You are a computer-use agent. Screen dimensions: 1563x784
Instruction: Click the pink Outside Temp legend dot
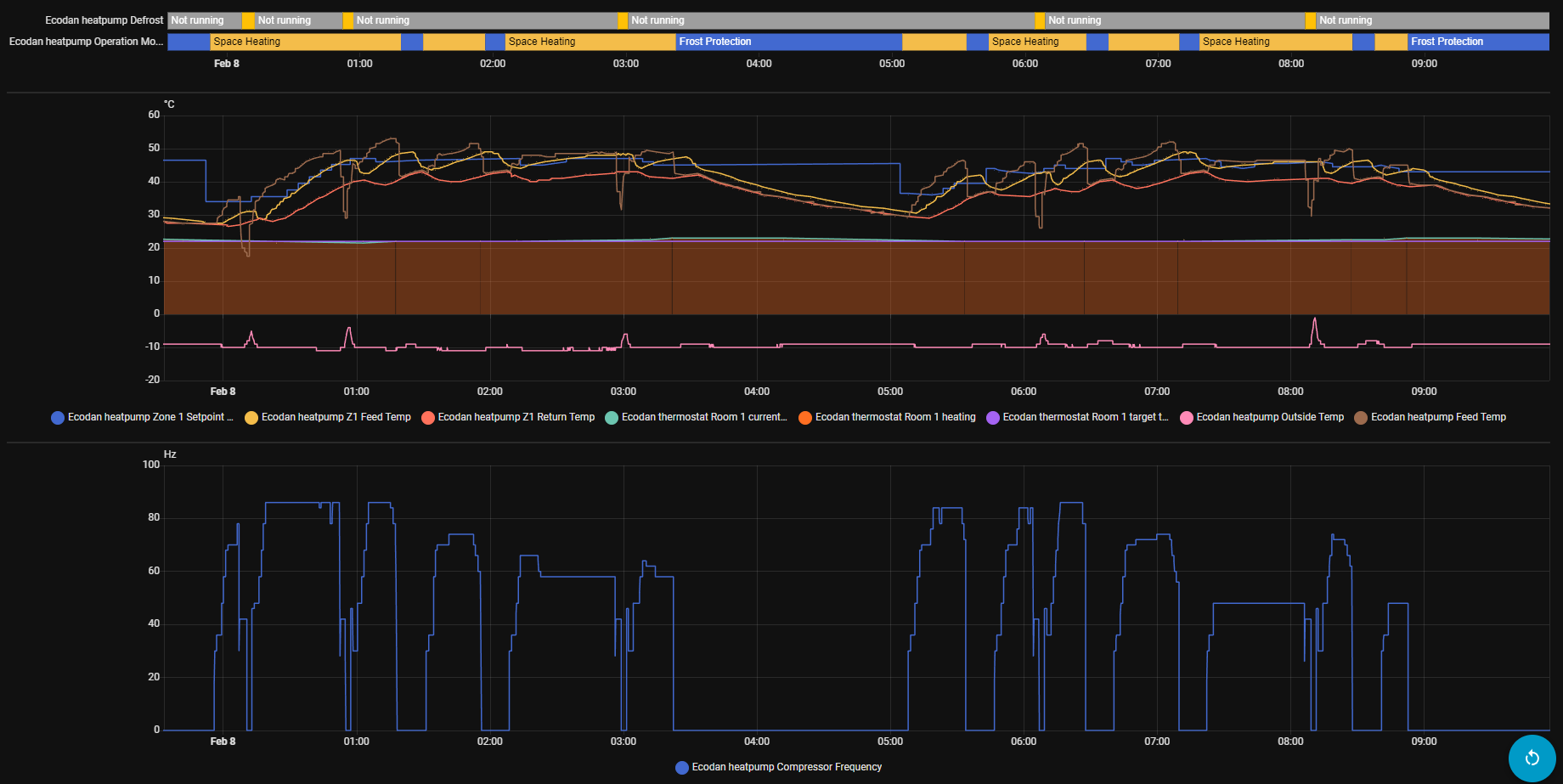pos(1187,418)
